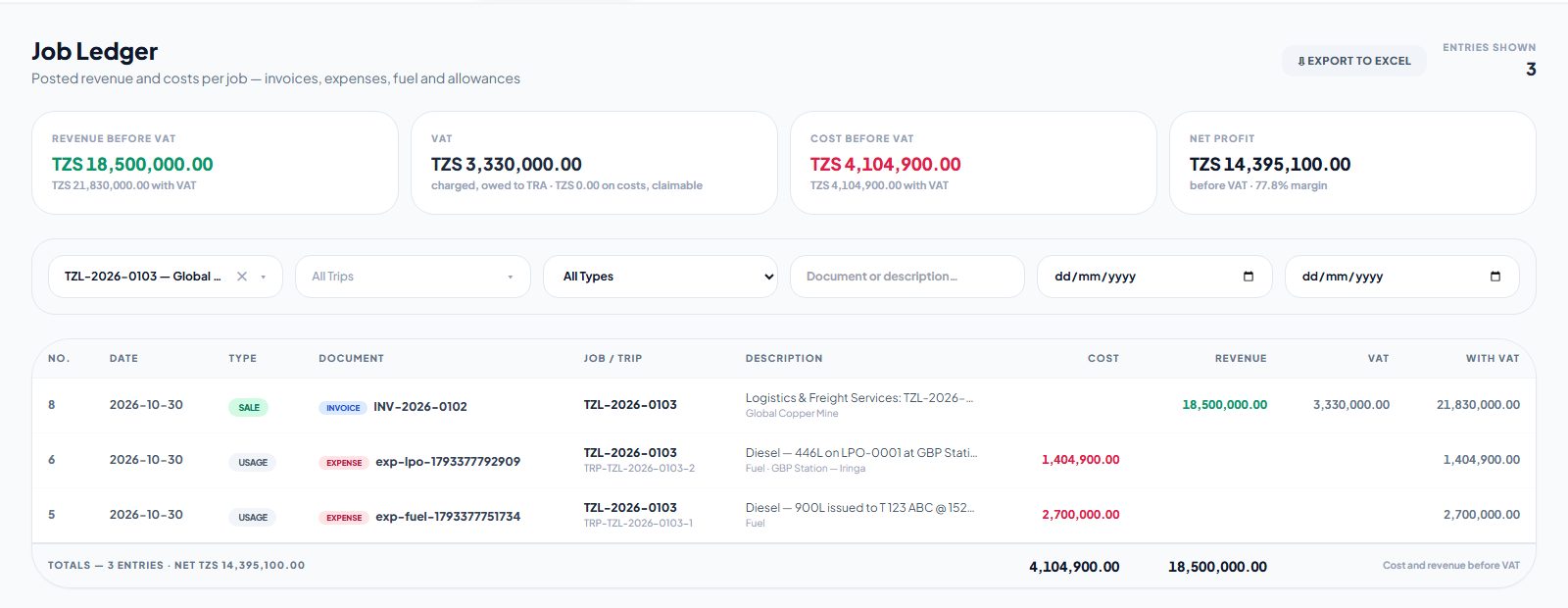1568x608 pixels.
Task: Click the SALE type badge
Action: click(249, 408)
